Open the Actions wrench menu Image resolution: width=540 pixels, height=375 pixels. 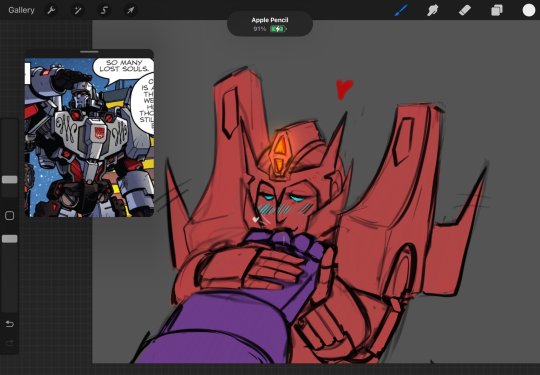point(51,10)
